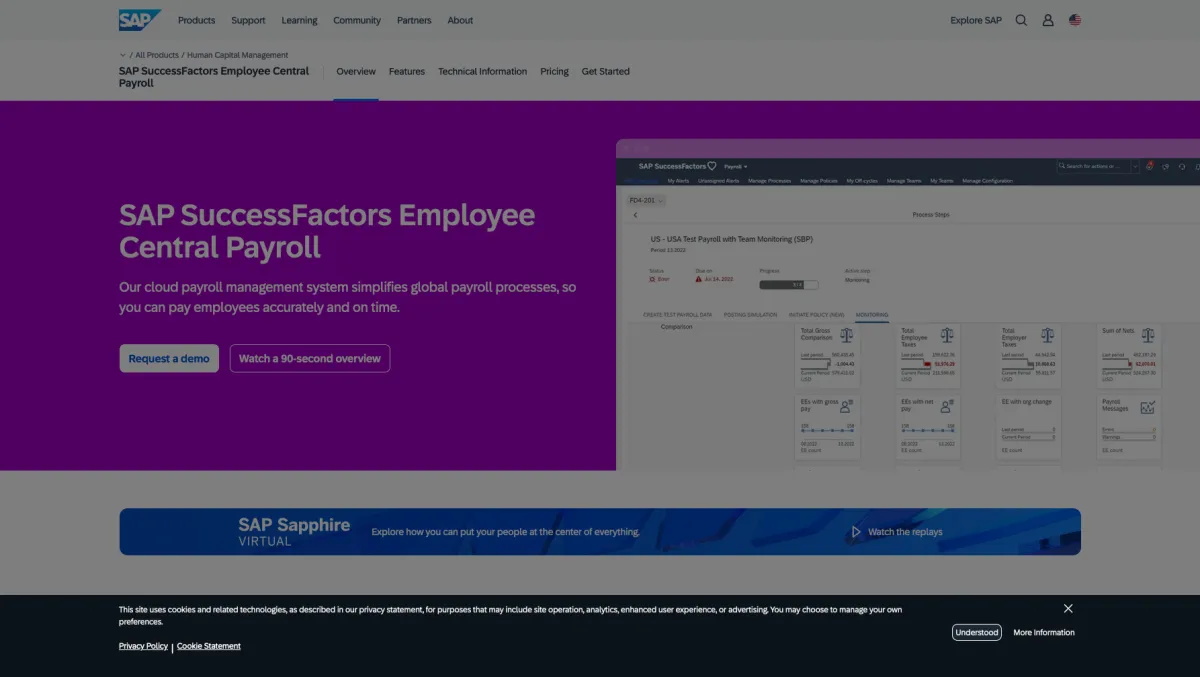Image resolution: width=1200 pixels, height=677 pixels.
Task: Open the Privacy Policy link
Action: point(143,646)
